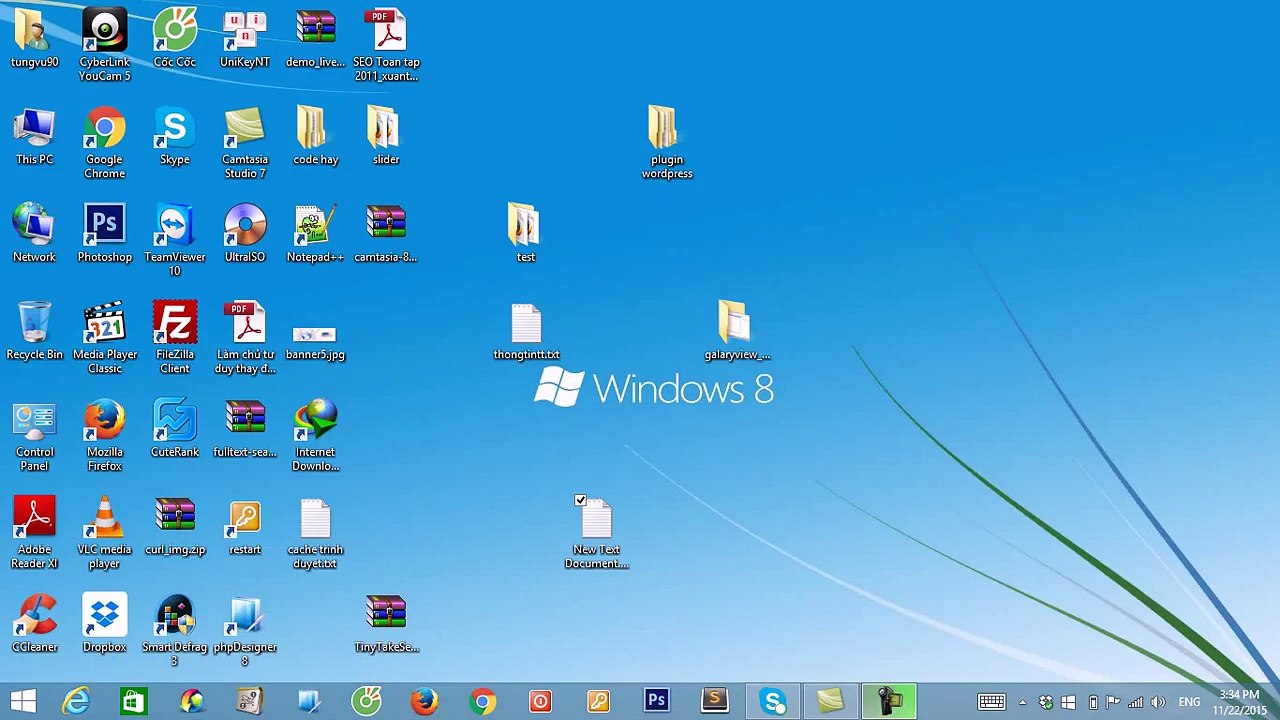Image resolution: width=1280 pixels, height=720 pixels.
Task: Select the CuteRank desktop shortcut
Action: click(x=175, y=429)
